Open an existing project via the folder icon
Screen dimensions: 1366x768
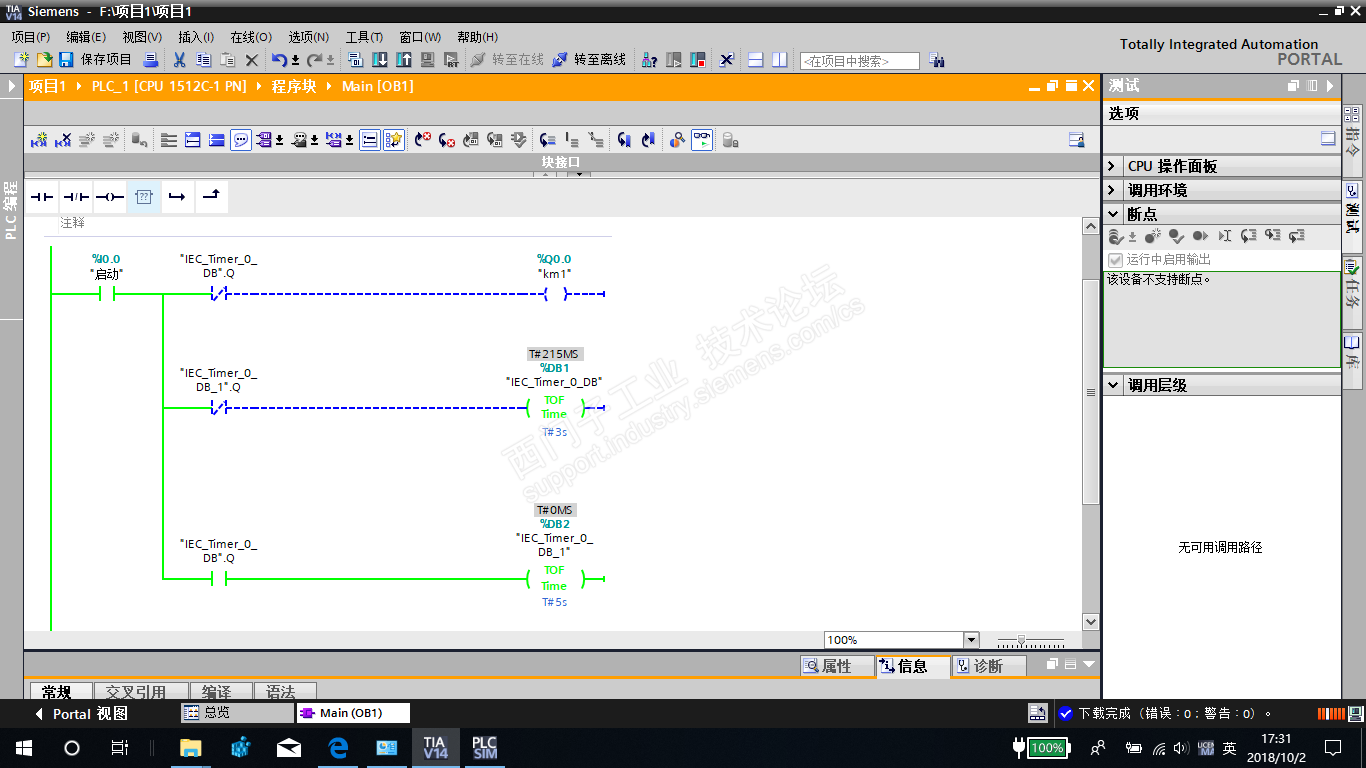pos(44,60)
